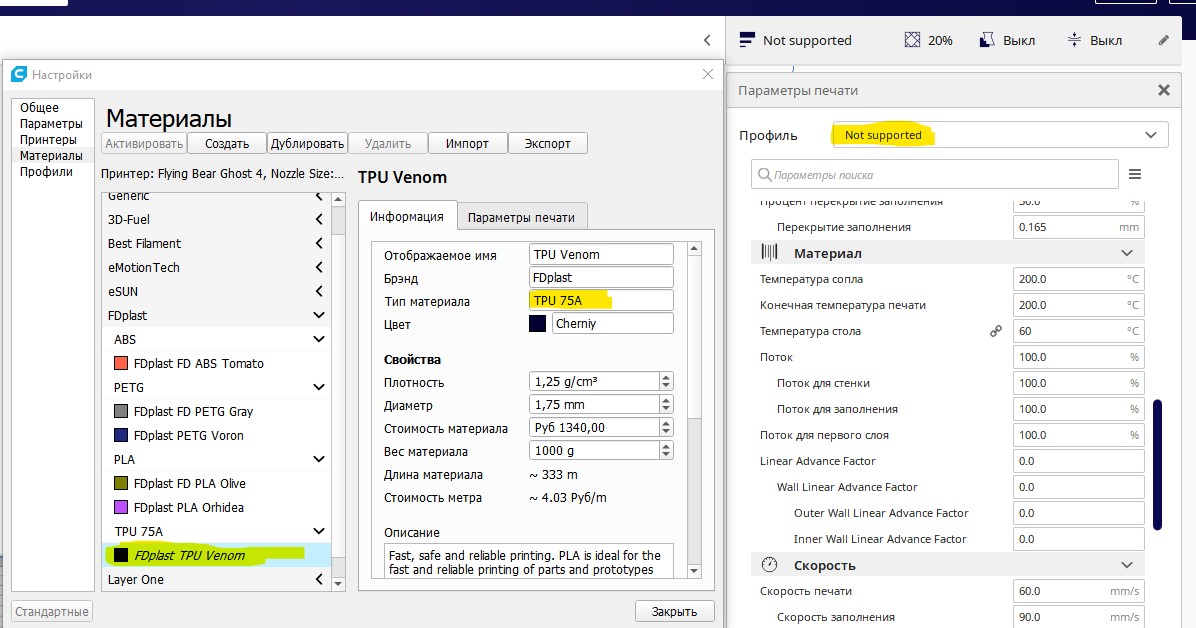The width and height of the screenshot is (1196, 628).
Task: Click the Активировать button
Action: click(x=143, y=143)
